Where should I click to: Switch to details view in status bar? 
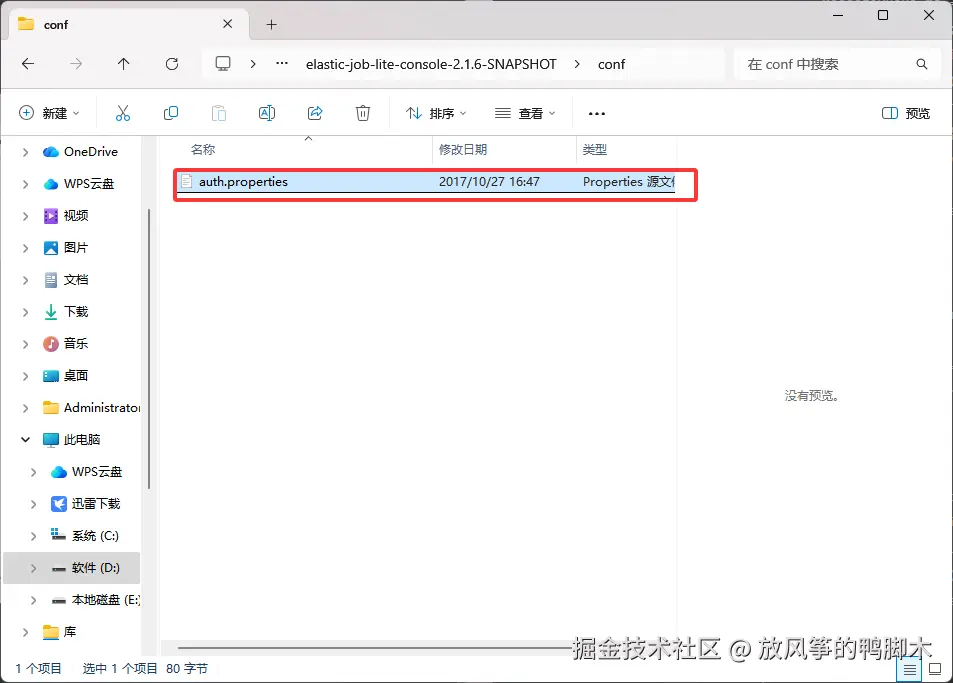coord(909,670)
